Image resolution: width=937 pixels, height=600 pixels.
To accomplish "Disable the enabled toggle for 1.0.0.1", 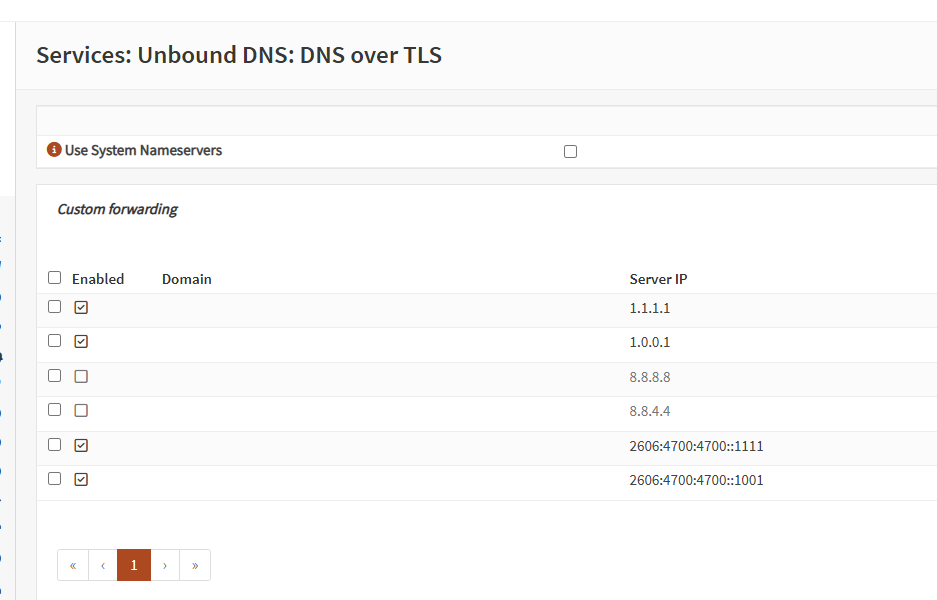I will 81,342.
